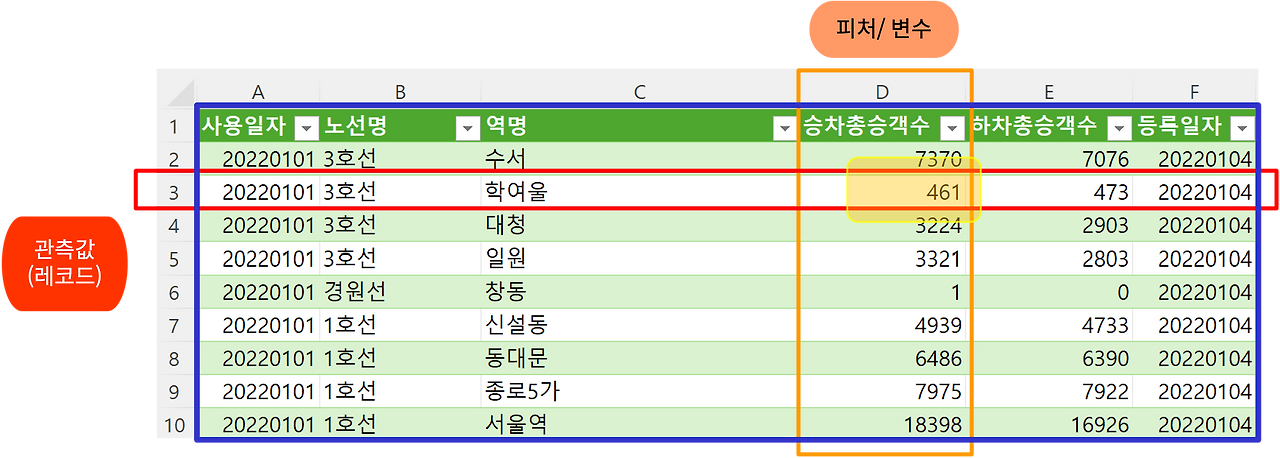Select row 4 header number
The image size is (1280, 458).
point(174,225)
